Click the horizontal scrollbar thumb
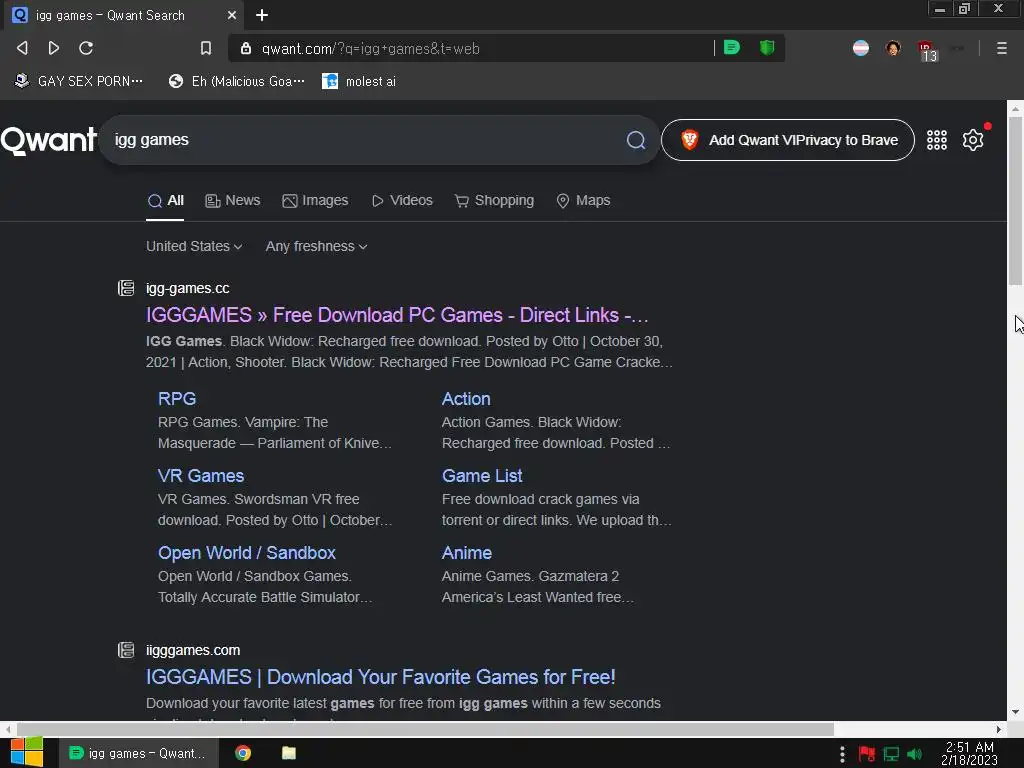Image resolution: width=1024 pixels, height=768 pixels. coord(424,729)
